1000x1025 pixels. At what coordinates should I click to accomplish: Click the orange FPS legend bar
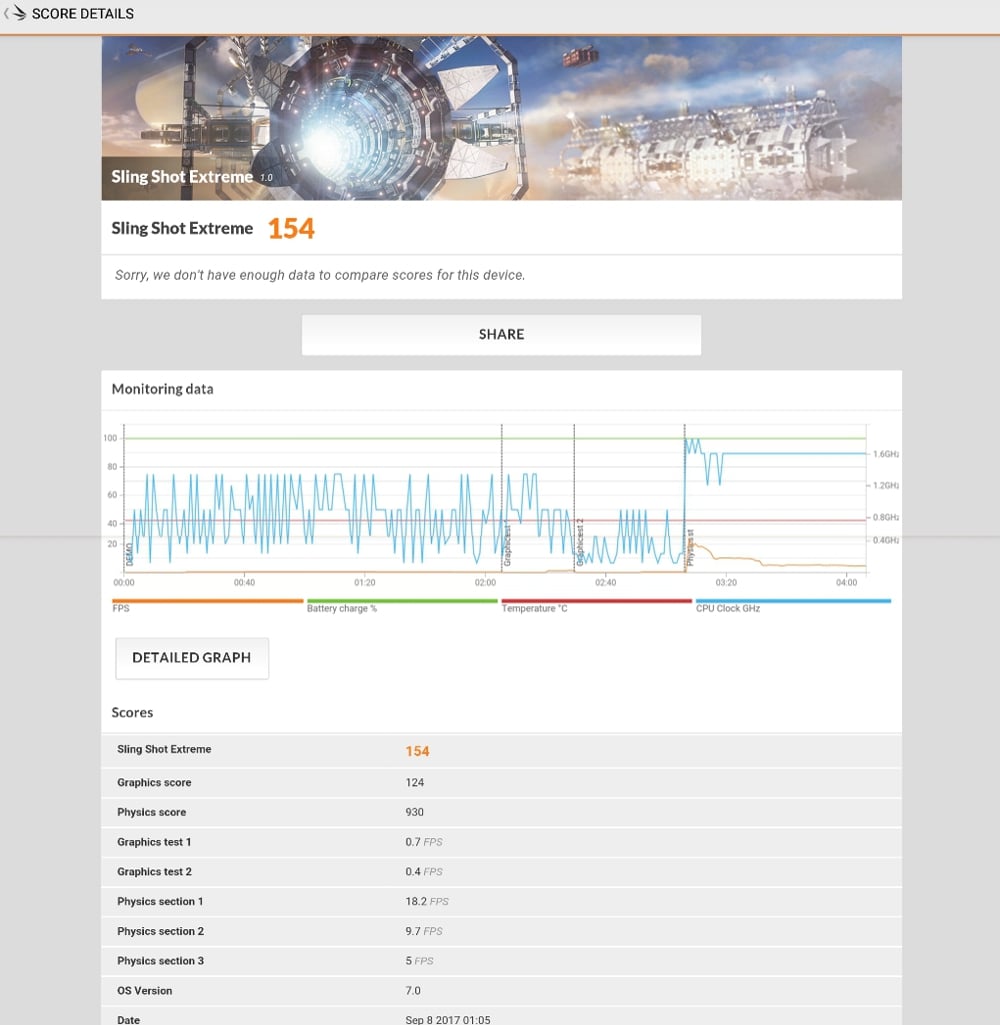pos(207,601)
